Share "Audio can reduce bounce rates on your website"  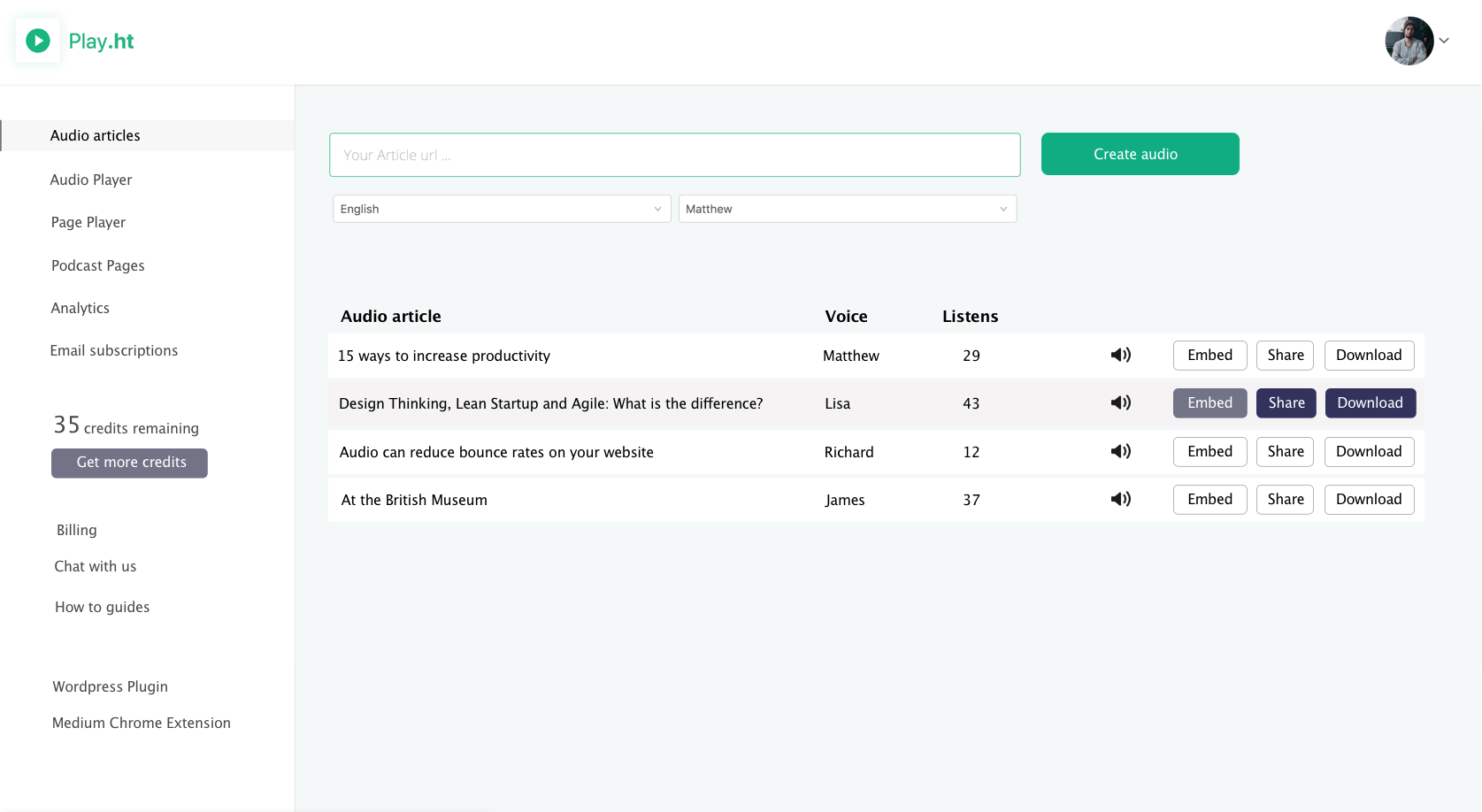coord(1285,451)
